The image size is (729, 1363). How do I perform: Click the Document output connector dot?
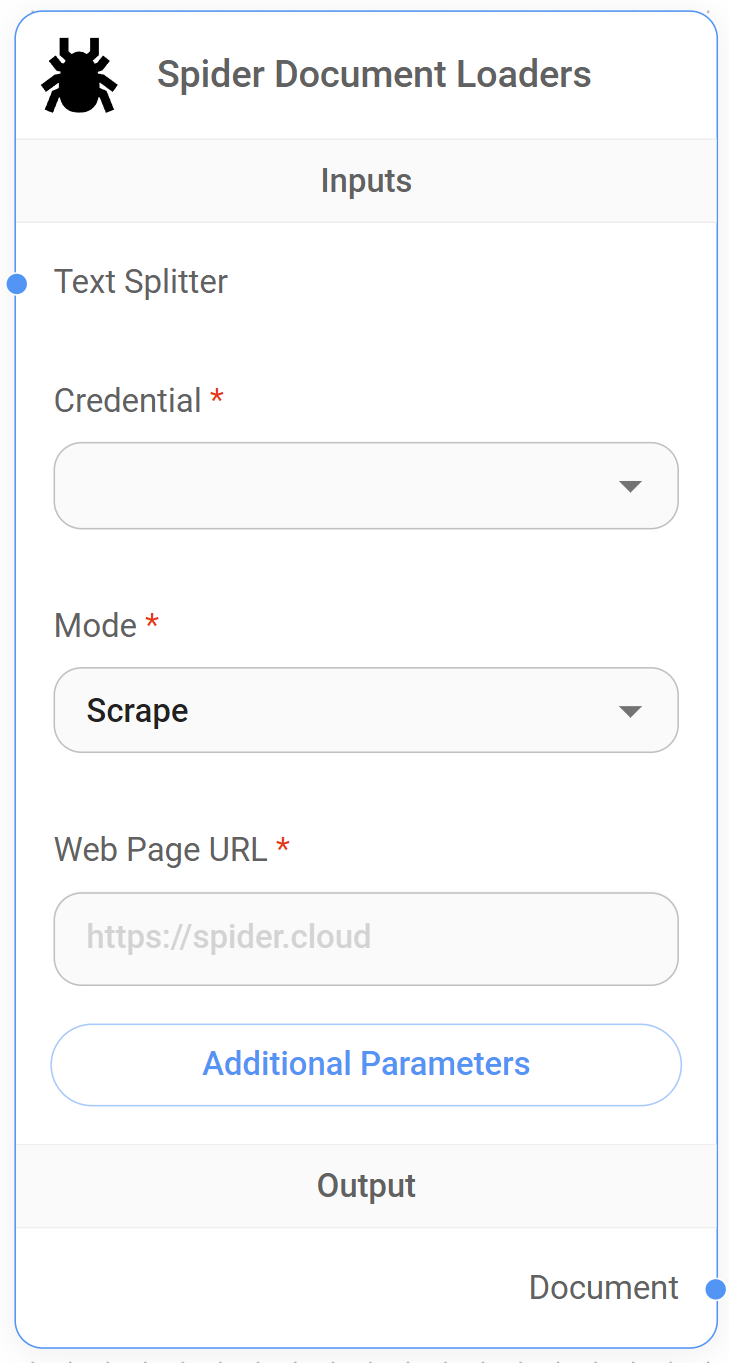pyautogui.click(x=715, y=1289)
